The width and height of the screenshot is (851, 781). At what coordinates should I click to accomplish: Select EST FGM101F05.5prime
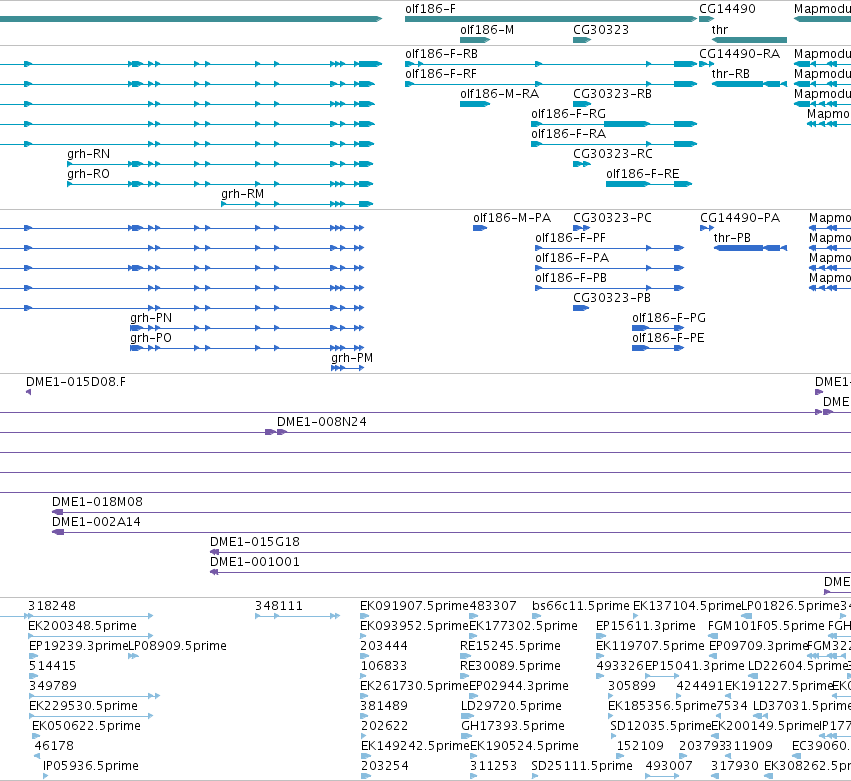click(x=714, y=636)
